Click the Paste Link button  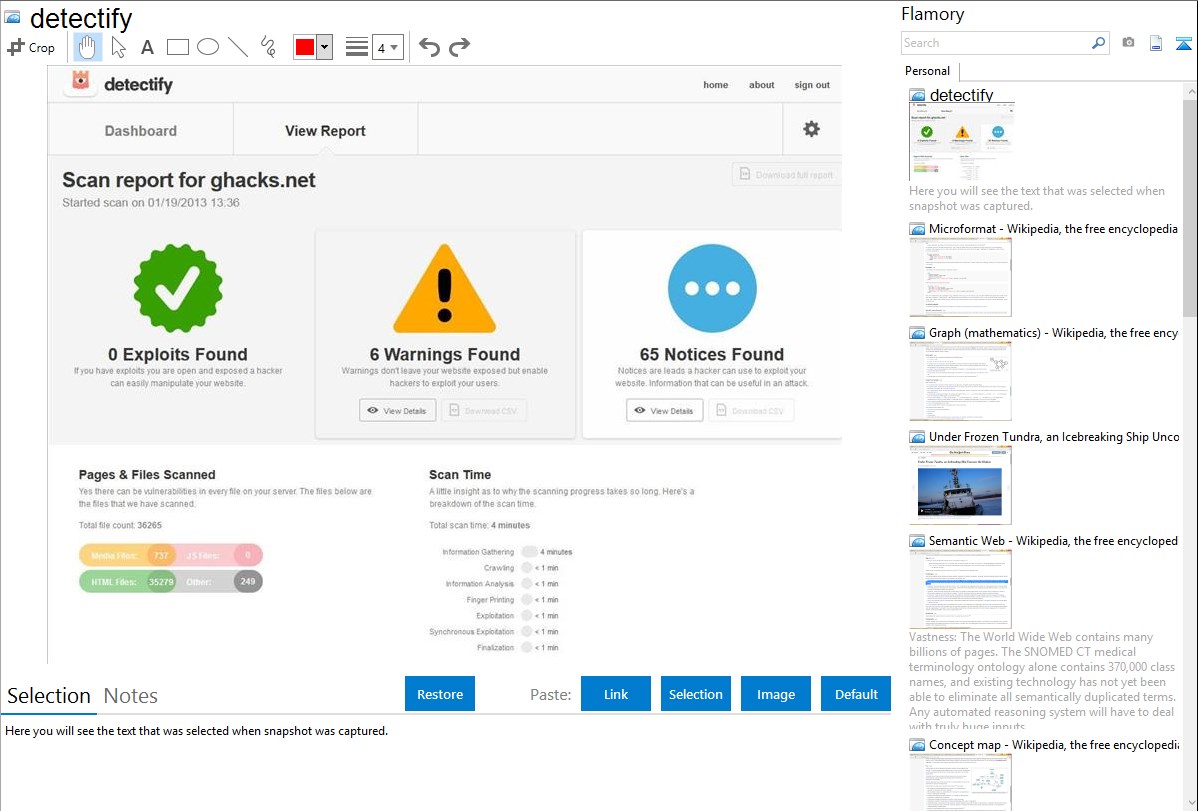coord(616,694)
